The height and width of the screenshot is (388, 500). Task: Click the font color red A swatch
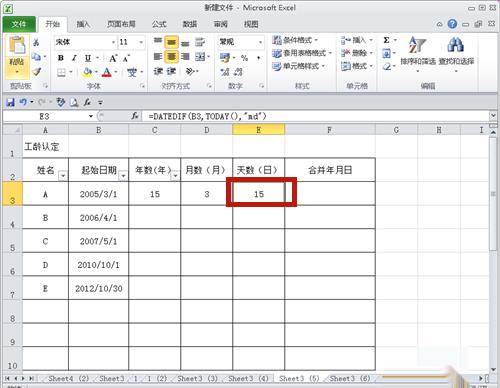tap(107, 72)
